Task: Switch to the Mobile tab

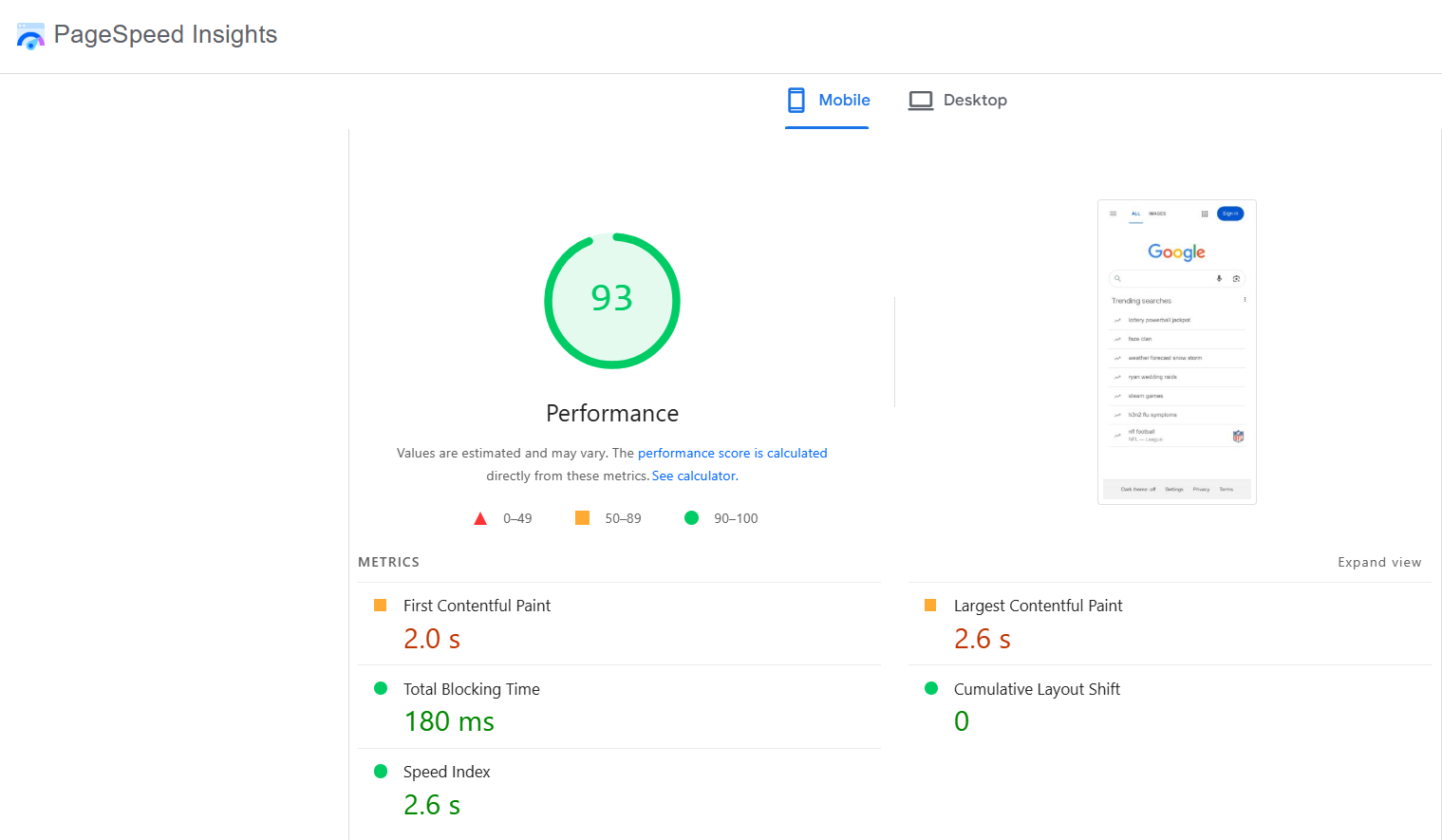Action: (x=844, y=100)
